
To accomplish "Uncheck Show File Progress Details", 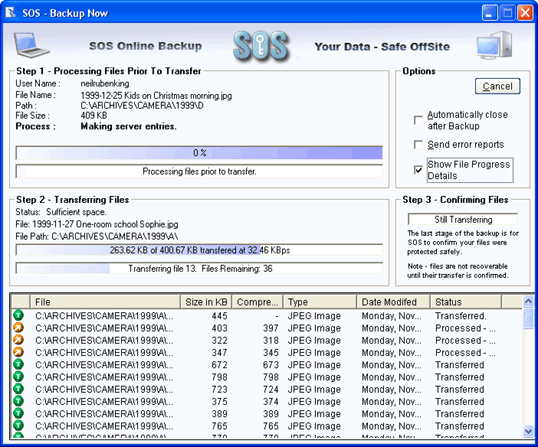I will point(418,170).
